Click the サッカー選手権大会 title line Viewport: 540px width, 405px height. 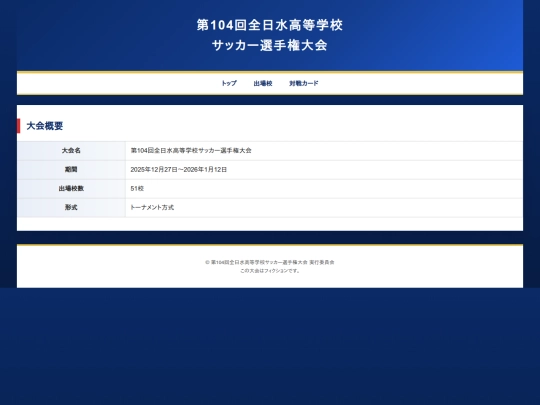[270, 45]
